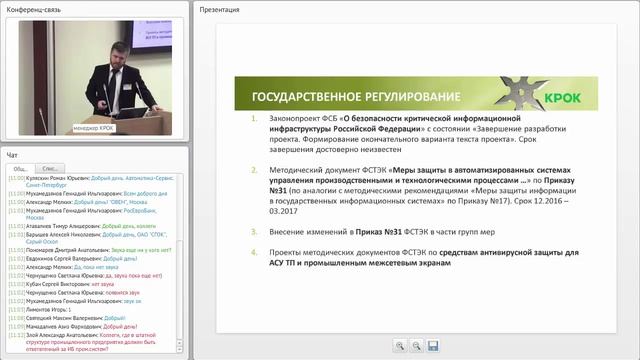The width and height of the screenshot is (640, 360).
Task: Select message 'Всем доброго дня' in chat
Action: coord(145,193)
